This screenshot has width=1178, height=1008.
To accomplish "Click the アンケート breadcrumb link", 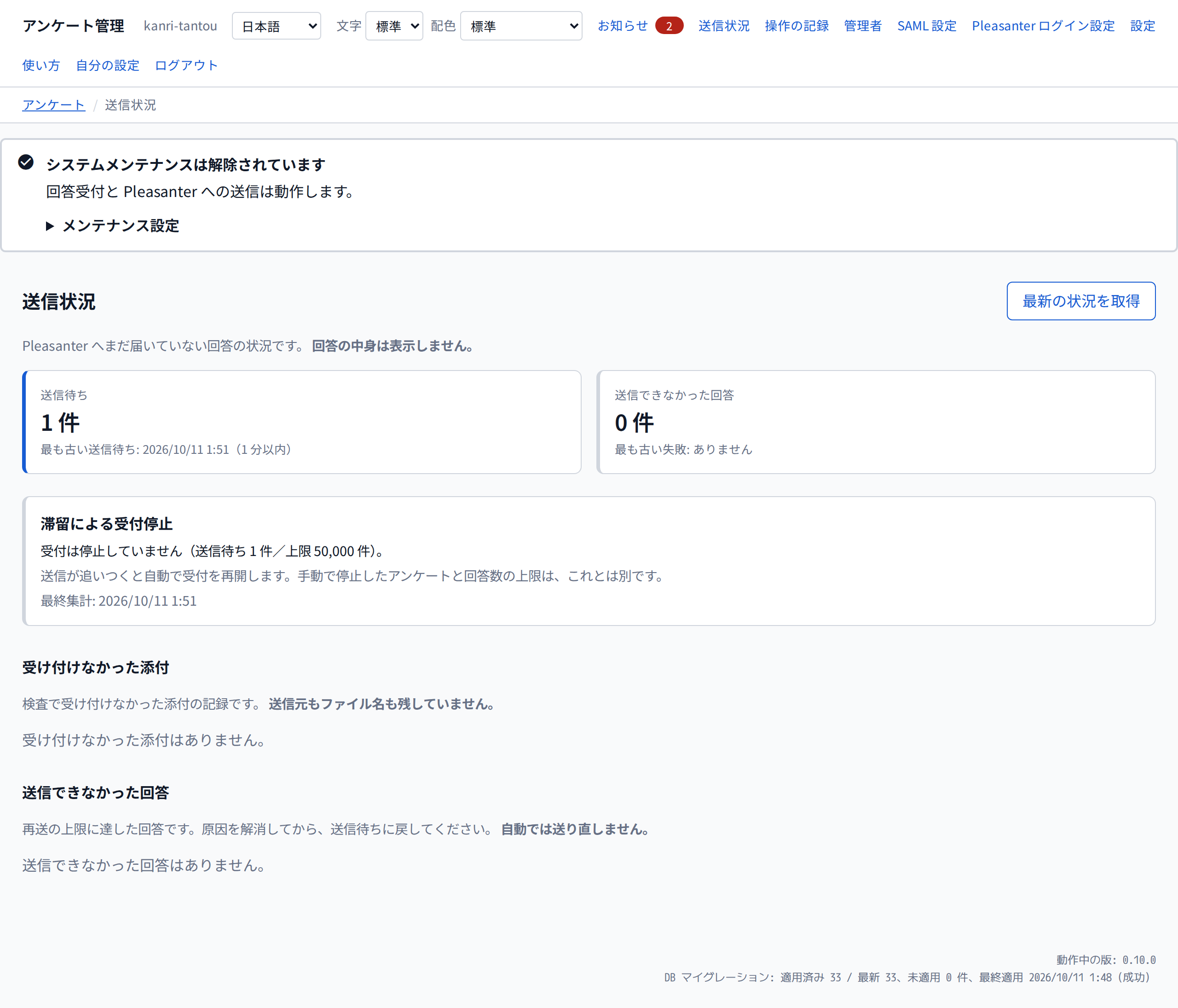I will 53,105.
